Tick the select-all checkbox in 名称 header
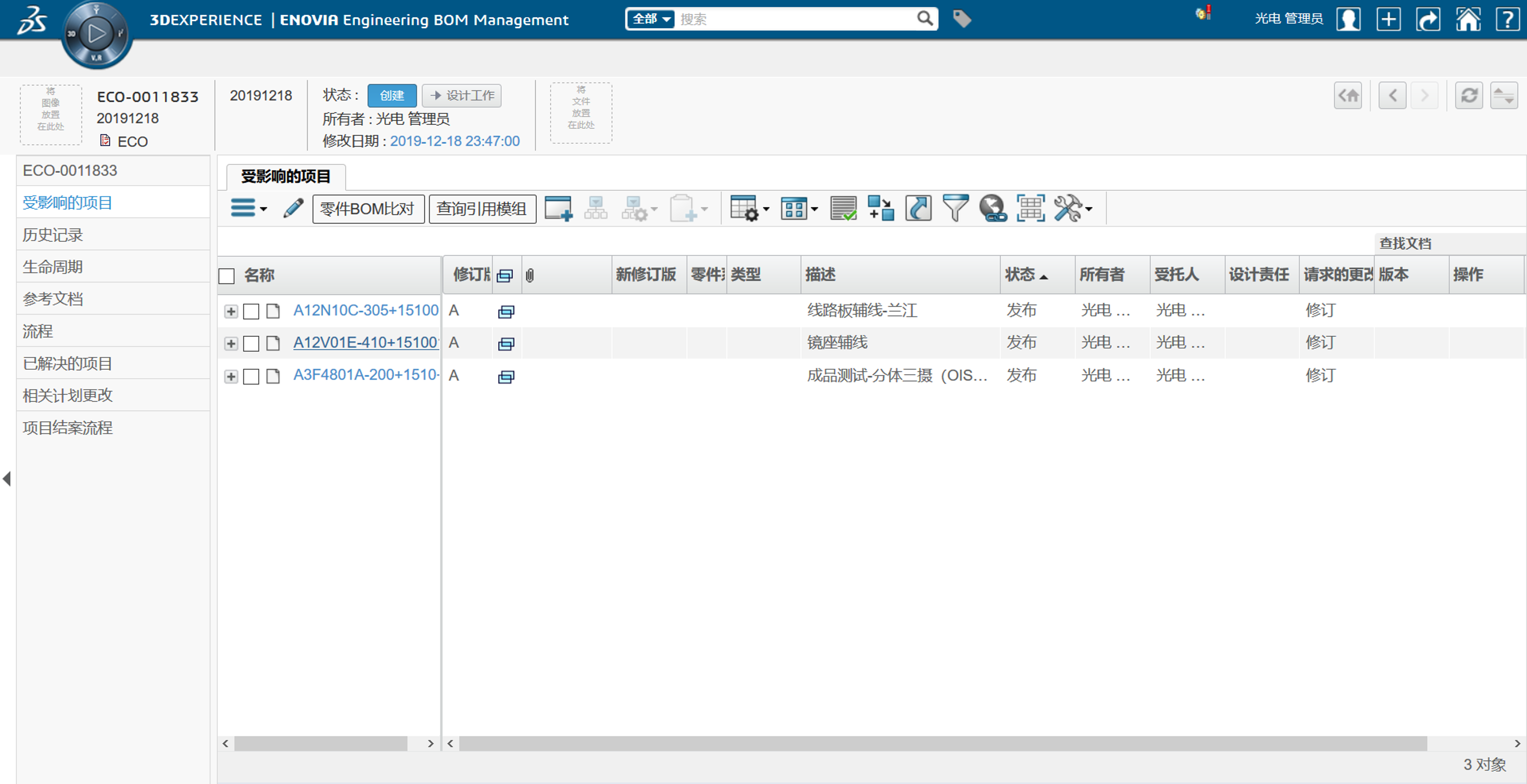 pyautogui.click(x=227, y=275)
